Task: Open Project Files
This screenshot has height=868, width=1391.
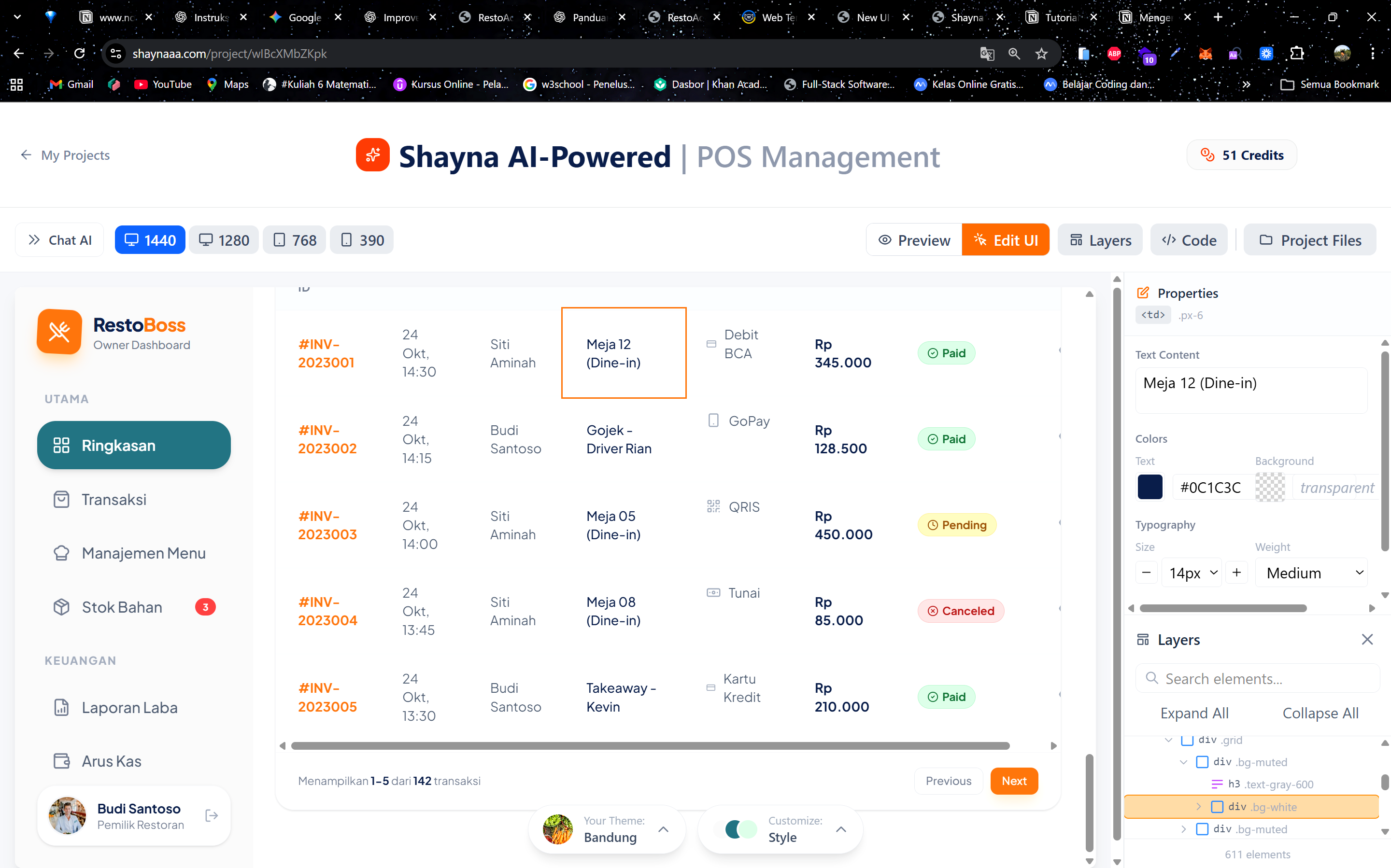Action: coord(1310,239)
